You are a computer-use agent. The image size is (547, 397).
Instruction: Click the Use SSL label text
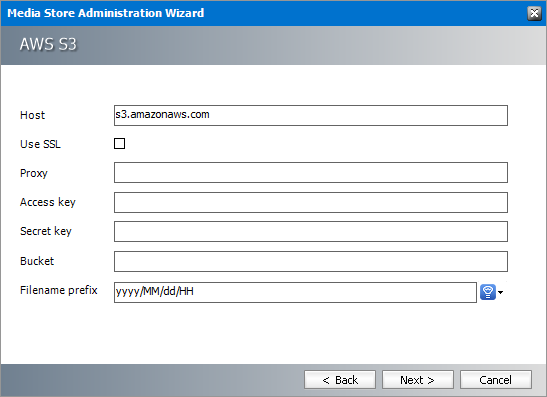pos(40,144)
